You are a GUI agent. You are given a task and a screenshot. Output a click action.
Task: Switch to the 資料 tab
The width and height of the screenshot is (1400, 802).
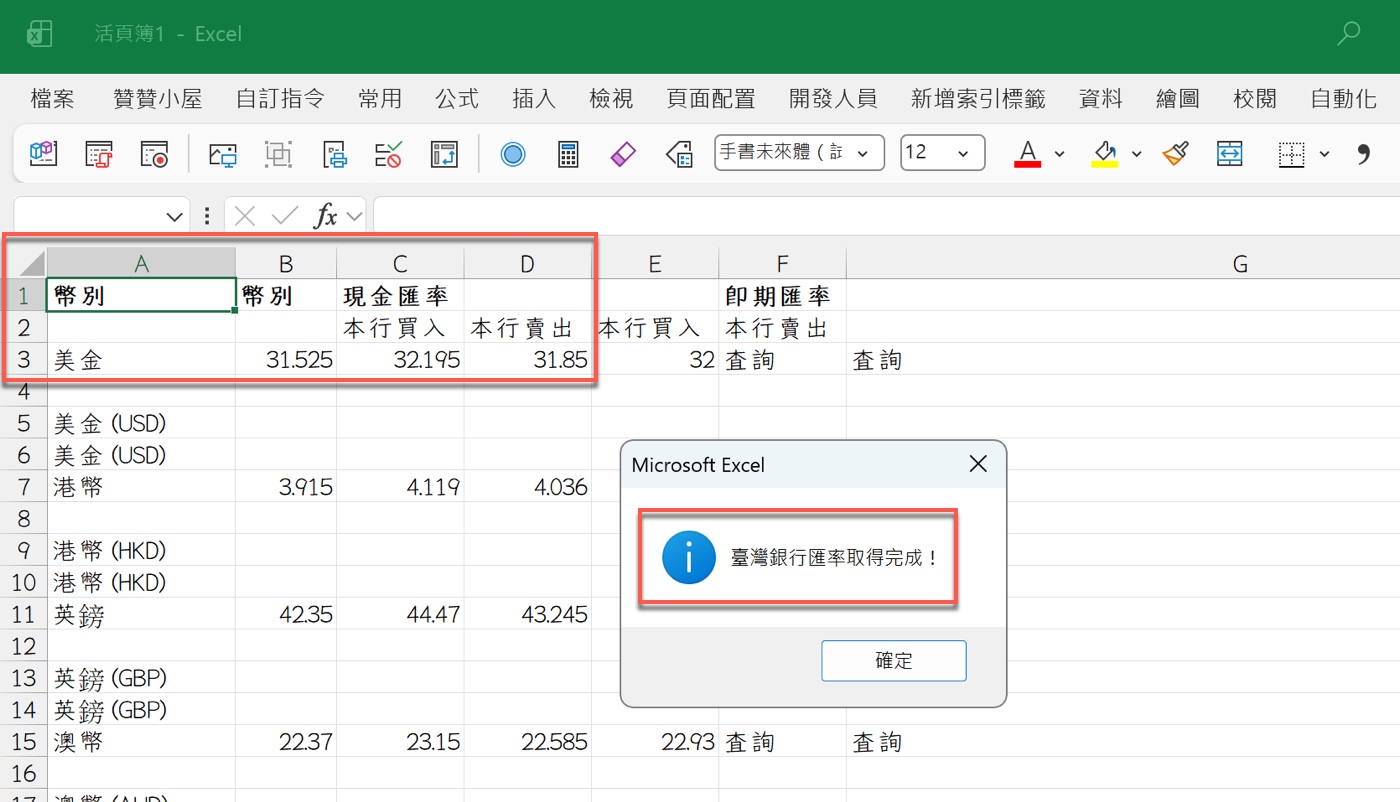(1101, 98)
